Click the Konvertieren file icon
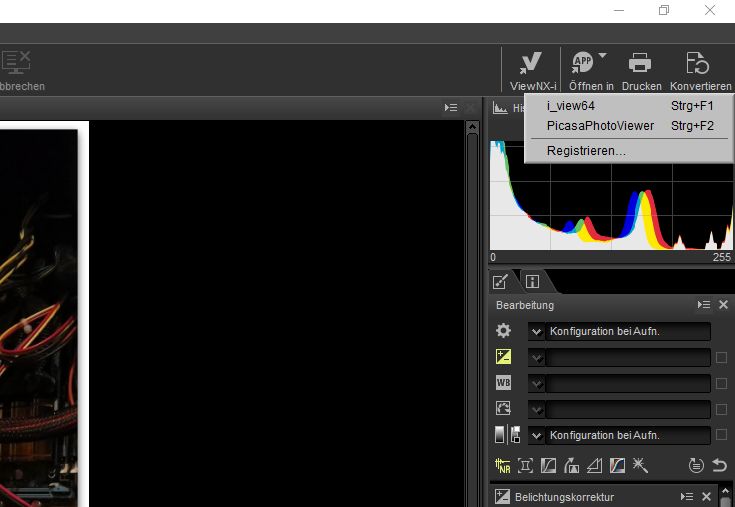 click(697, 62)
